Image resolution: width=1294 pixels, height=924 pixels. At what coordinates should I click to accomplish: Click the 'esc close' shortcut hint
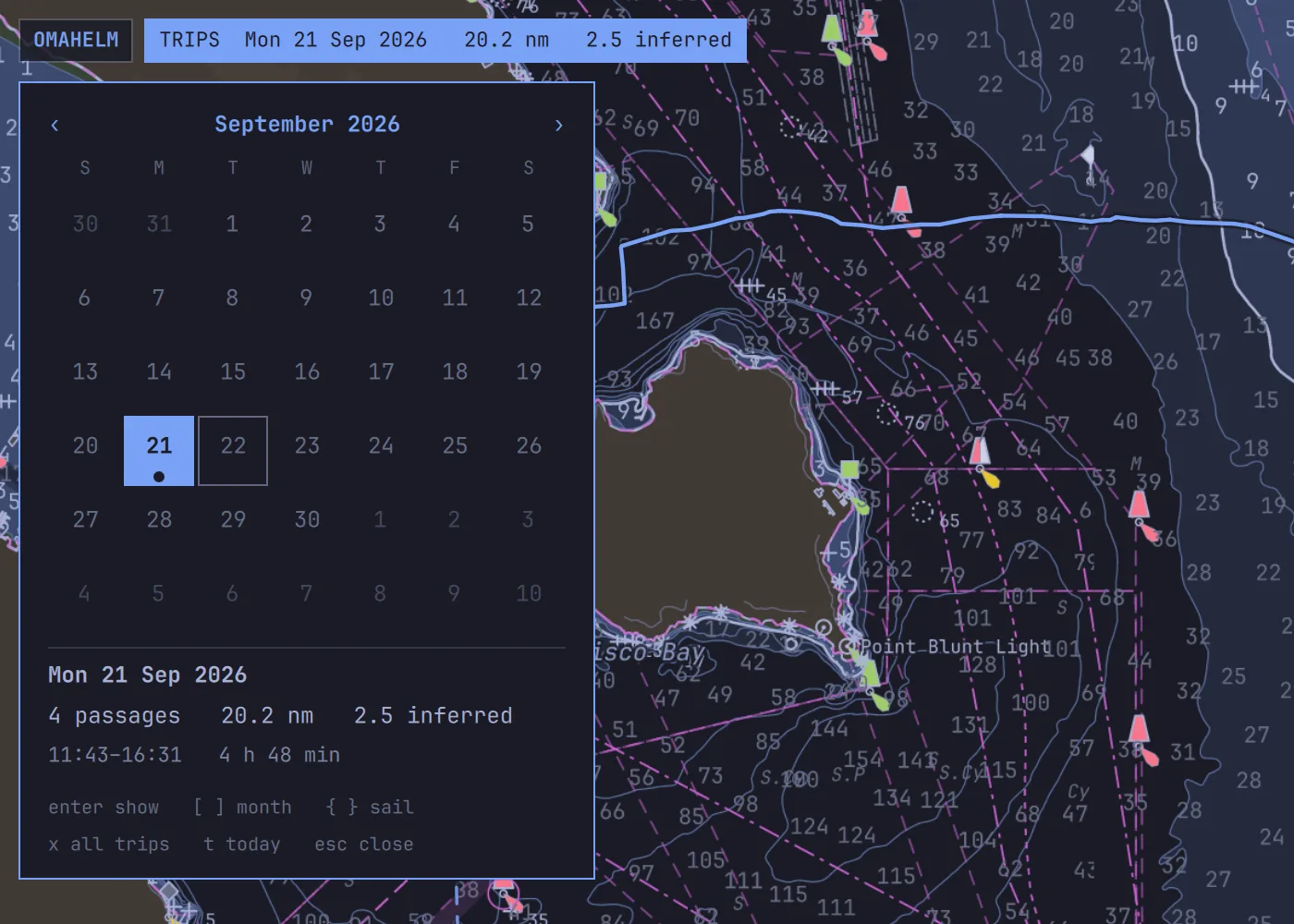point(364,845)
